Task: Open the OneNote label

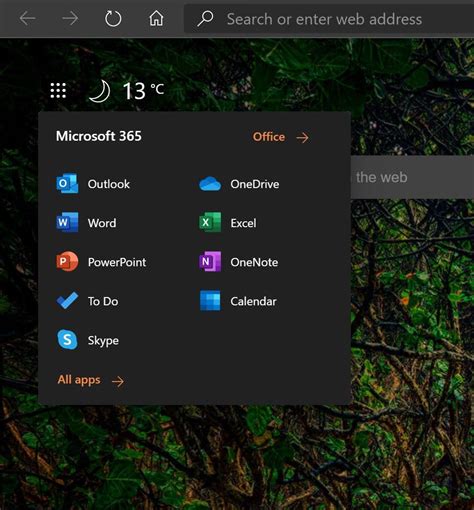Action: click(254, 262)
